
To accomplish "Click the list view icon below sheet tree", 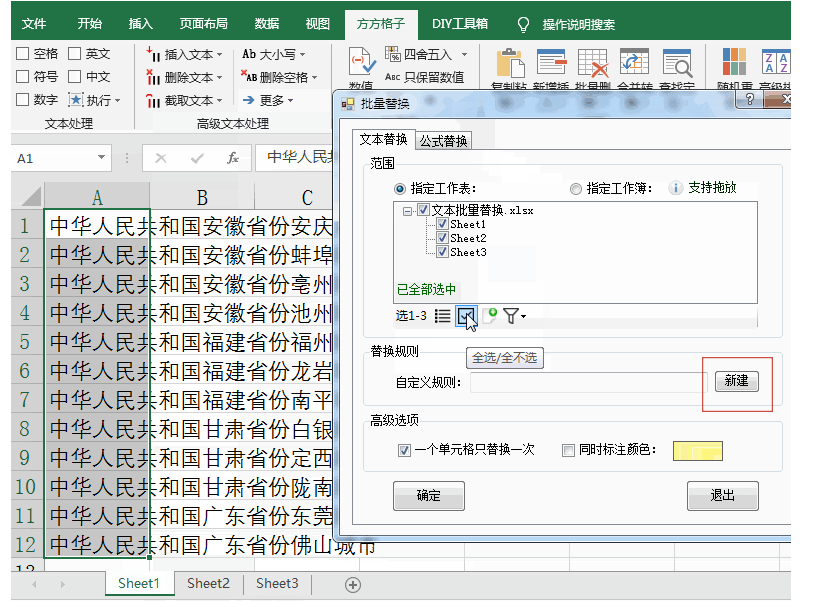I will click(442, 316).
